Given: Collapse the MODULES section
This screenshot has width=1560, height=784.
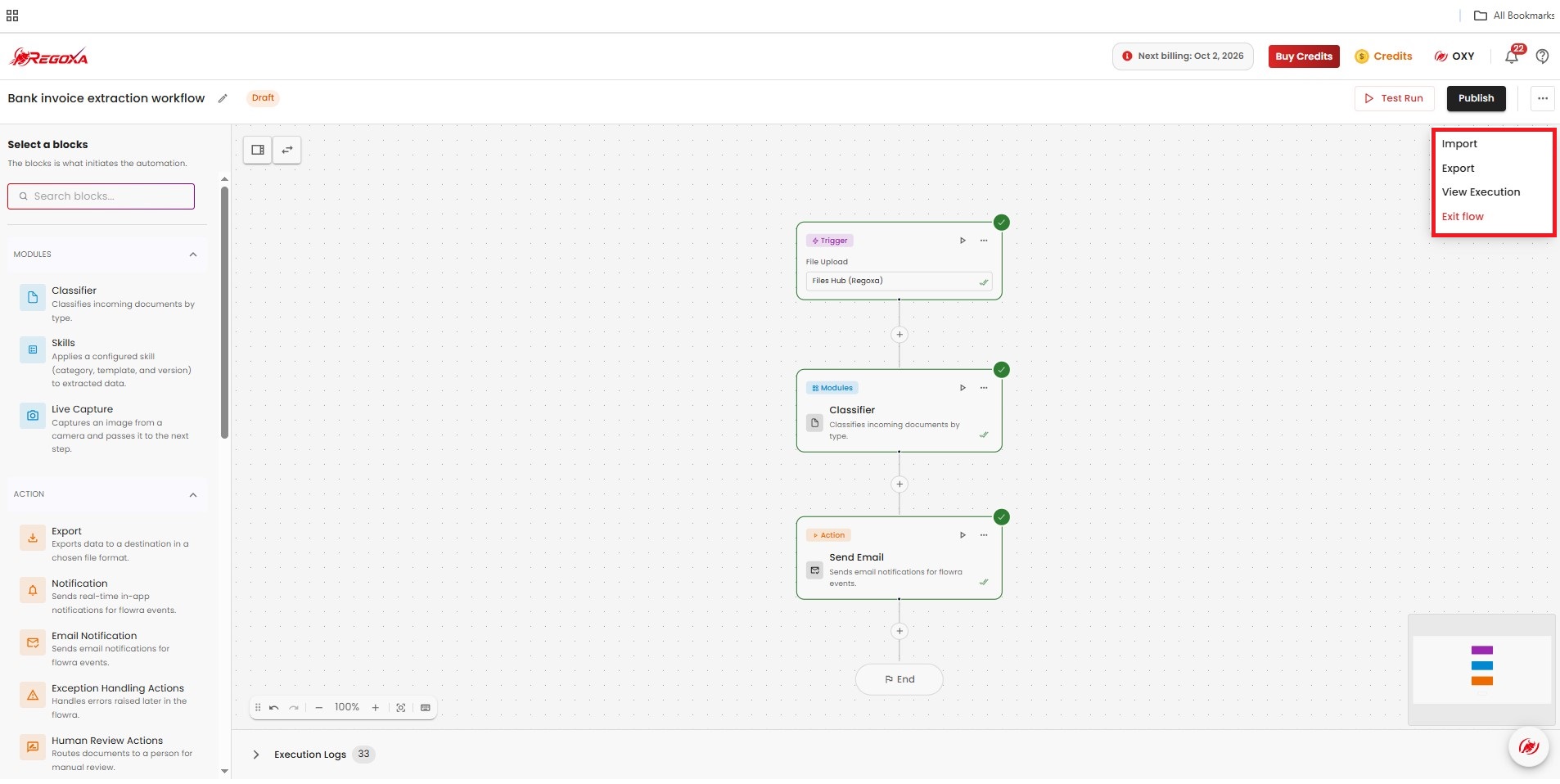Looking at the screenshot, I should (x=193, y=255).
